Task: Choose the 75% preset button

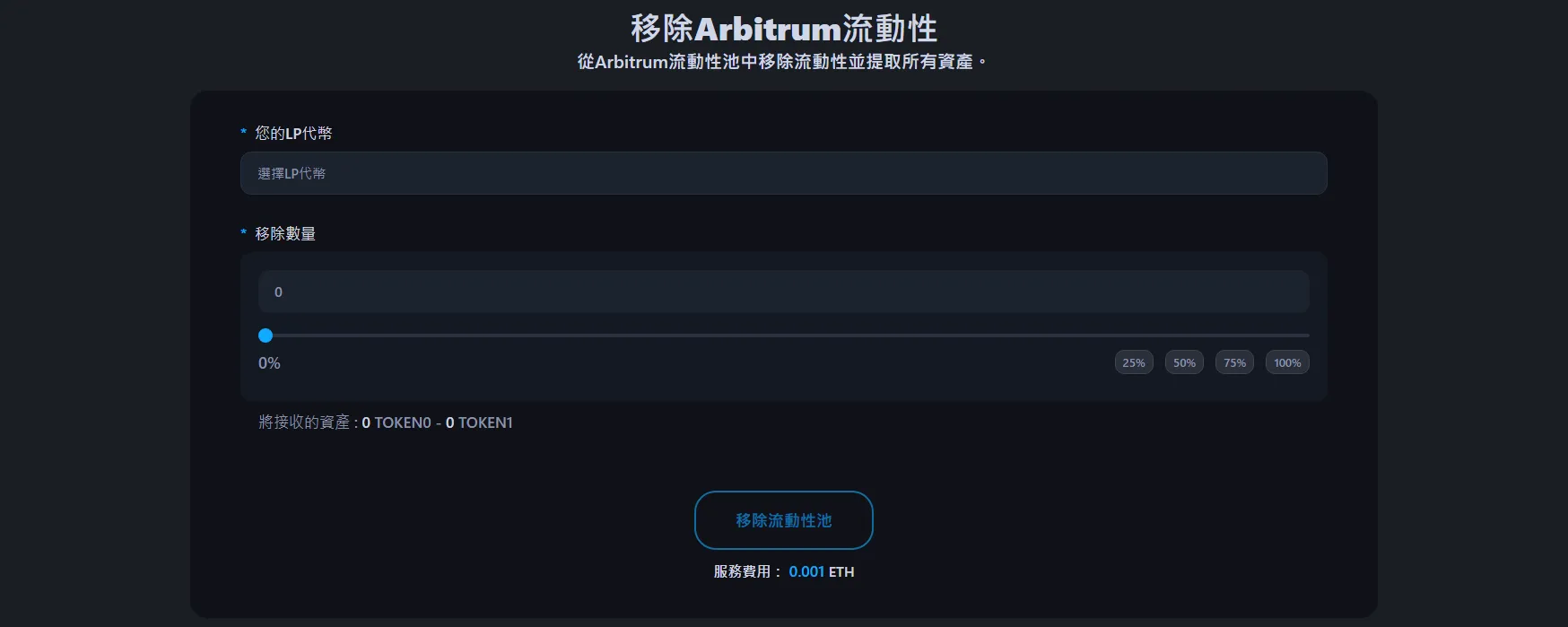Action: (1234, 362)
